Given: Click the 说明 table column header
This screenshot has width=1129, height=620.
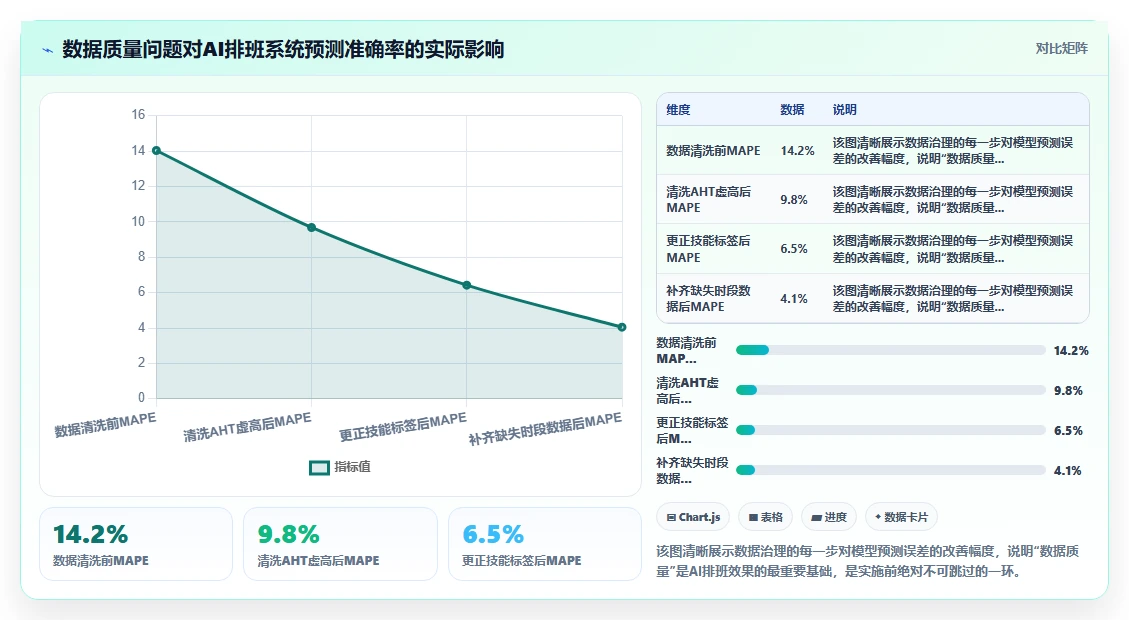Looking at the screenshot, I should click(x=845, y=109).
